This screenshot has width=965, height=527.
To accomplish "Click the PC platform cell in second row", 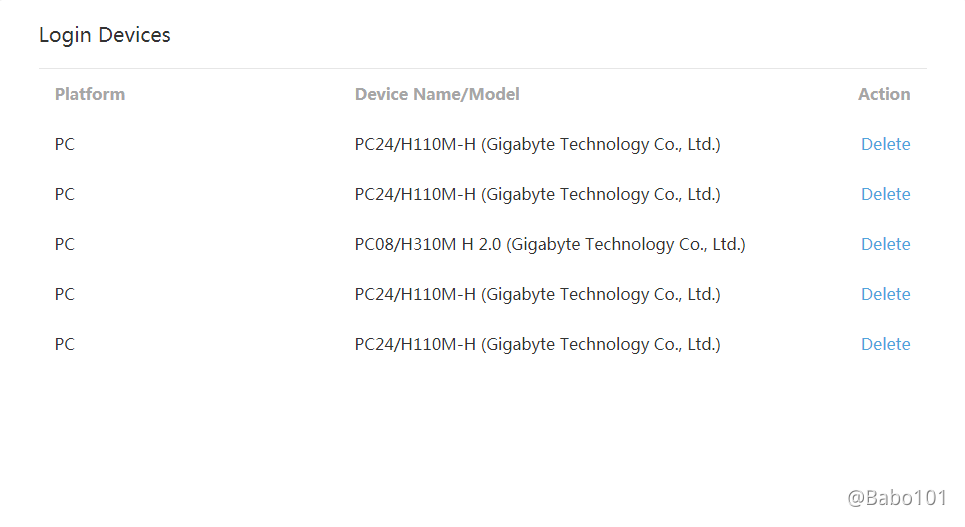I will point(65,194).
